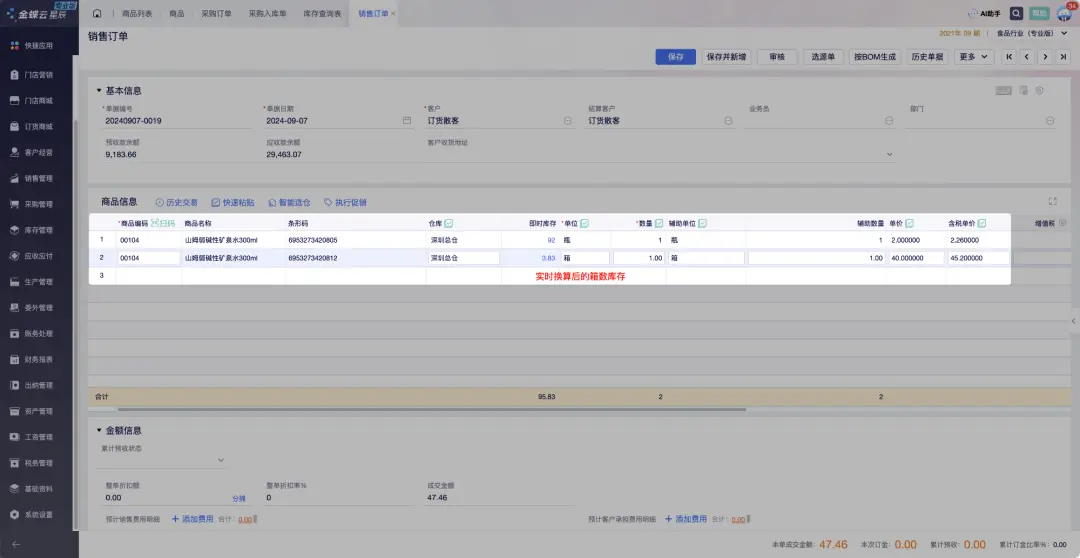Toggle the 数量 column header checkbox

pyautogui.click(x=659, y=223)
